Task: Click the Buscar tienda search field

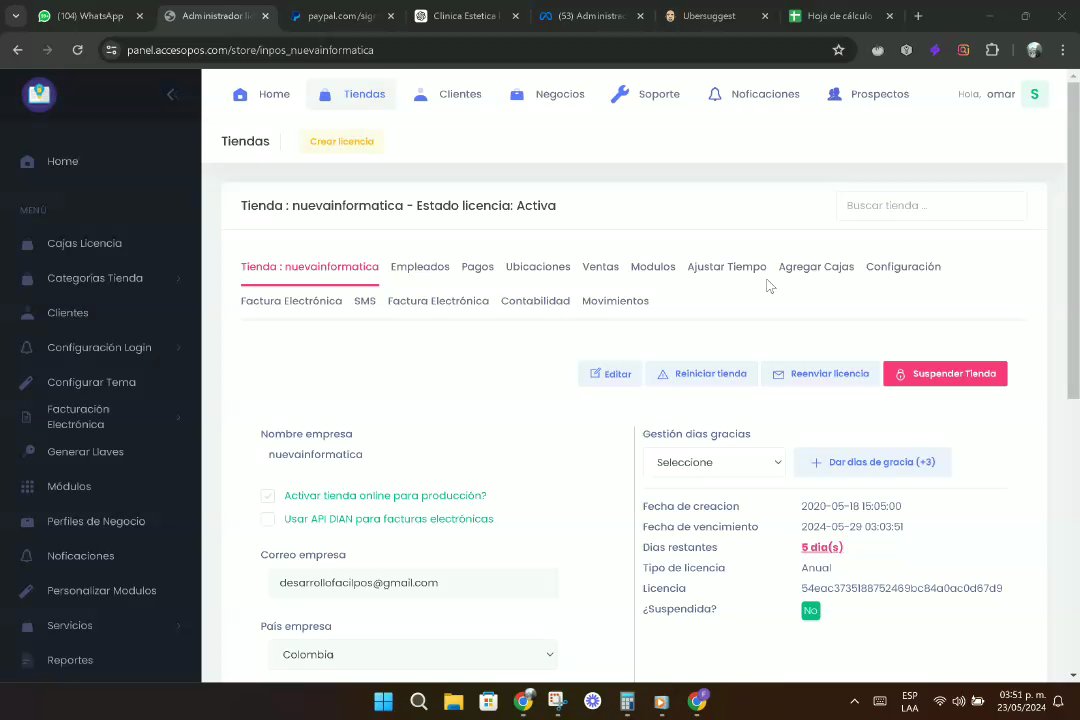Action: (931, 205)
